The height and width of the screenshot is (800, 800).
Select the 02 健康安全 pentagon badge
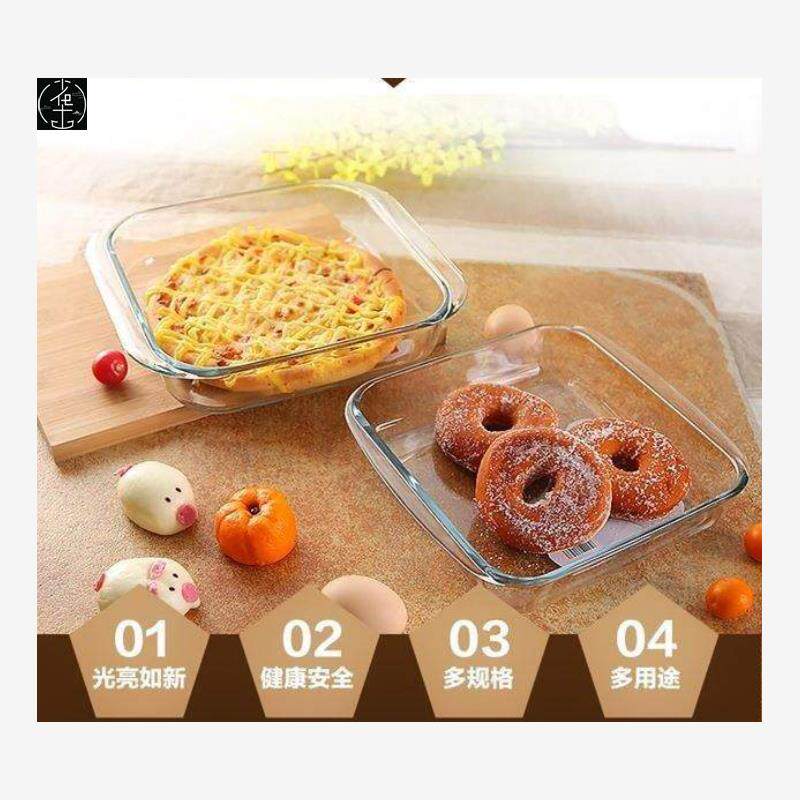point(309,654)
